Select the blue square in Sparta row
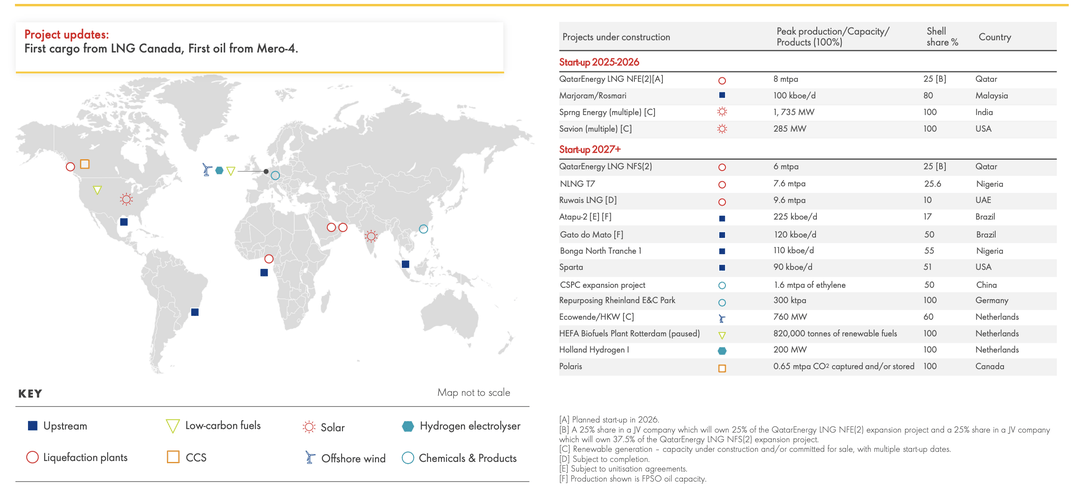The width and height of the screenshot is (1080, 489). (722, 269)
